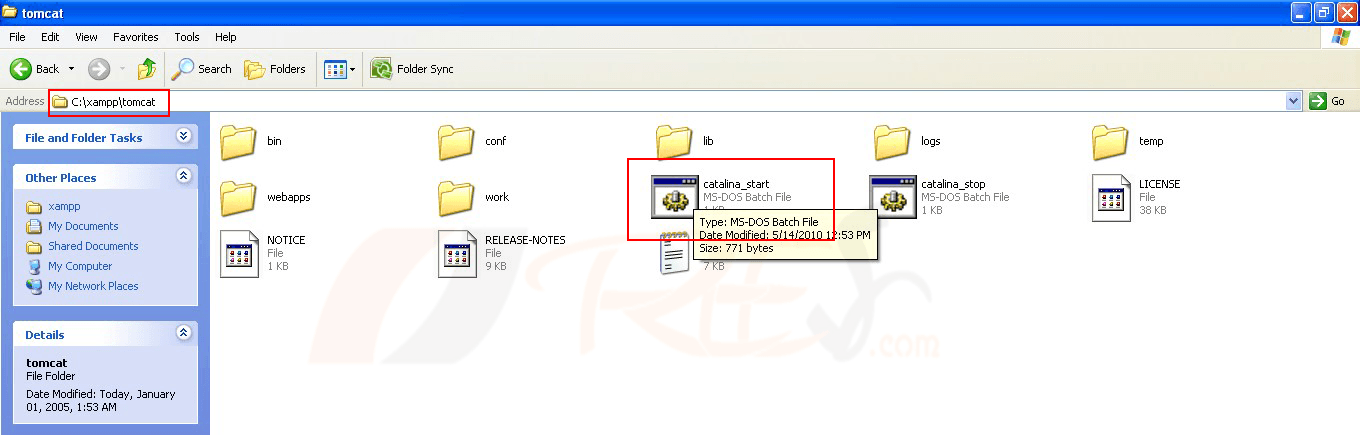Collapse the Details panel

[x=183, y=333]
